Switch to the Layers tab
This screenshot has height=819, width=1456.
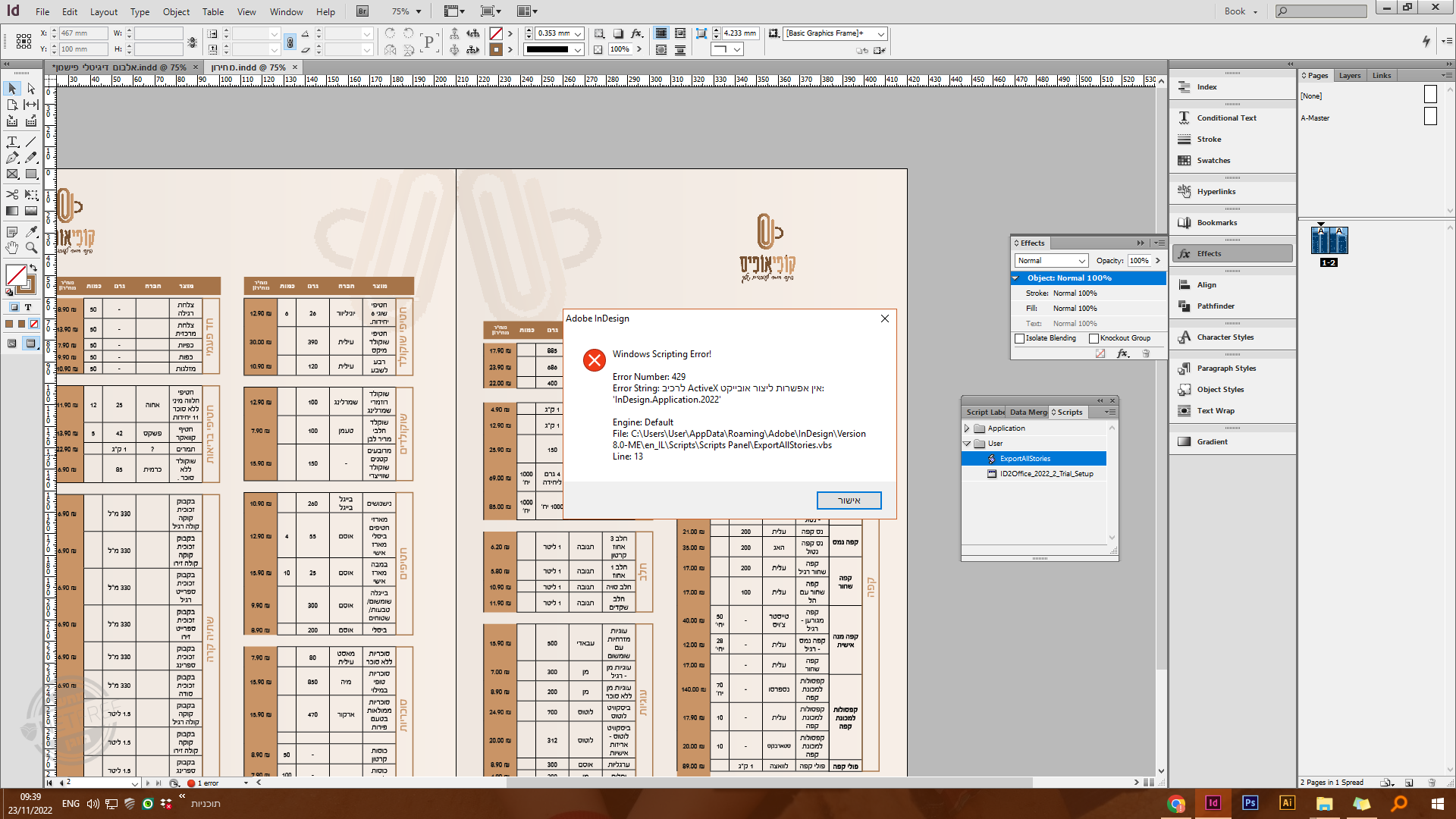click(x=1349, y=76)
